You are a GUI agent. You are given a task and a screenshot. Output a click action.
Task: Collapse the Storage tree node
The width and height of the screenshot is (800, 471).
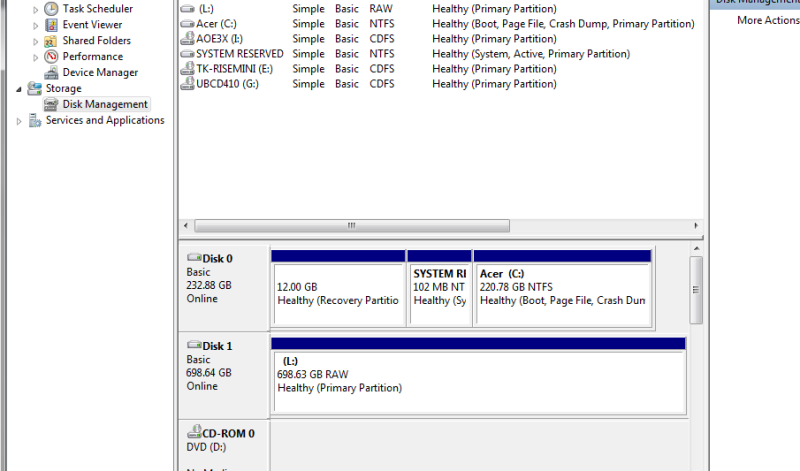pyautogui.click(x=19, y=89)
